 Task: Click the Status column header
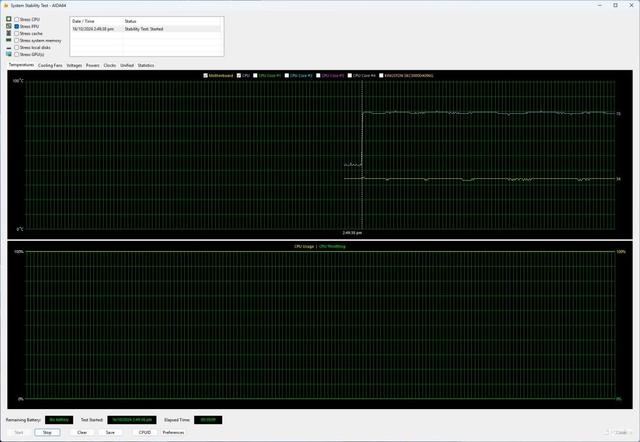(x=173, y=21)
